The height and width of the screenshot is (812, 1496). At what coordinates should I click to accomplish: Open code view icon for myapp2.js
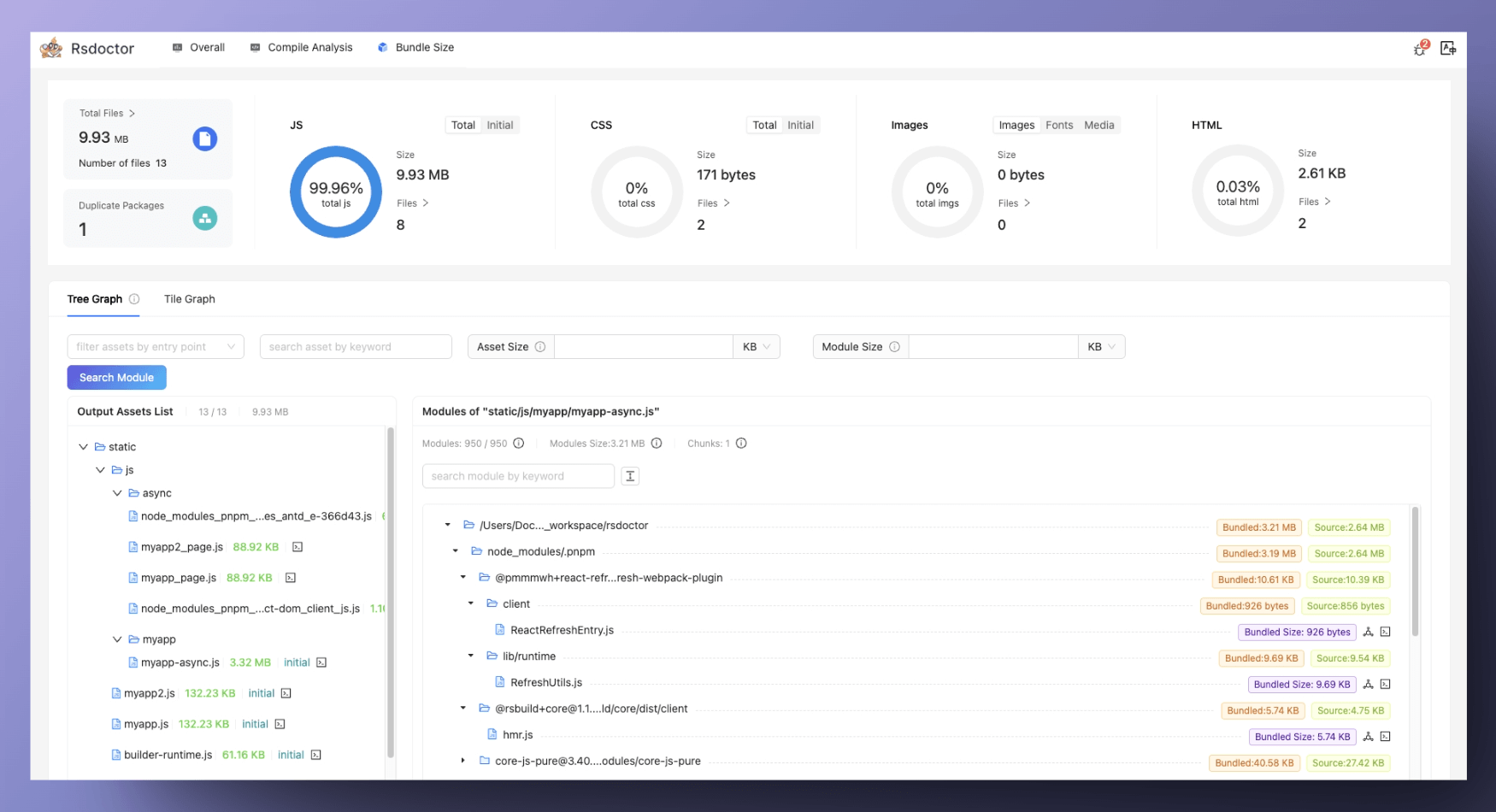click(286, 693)
